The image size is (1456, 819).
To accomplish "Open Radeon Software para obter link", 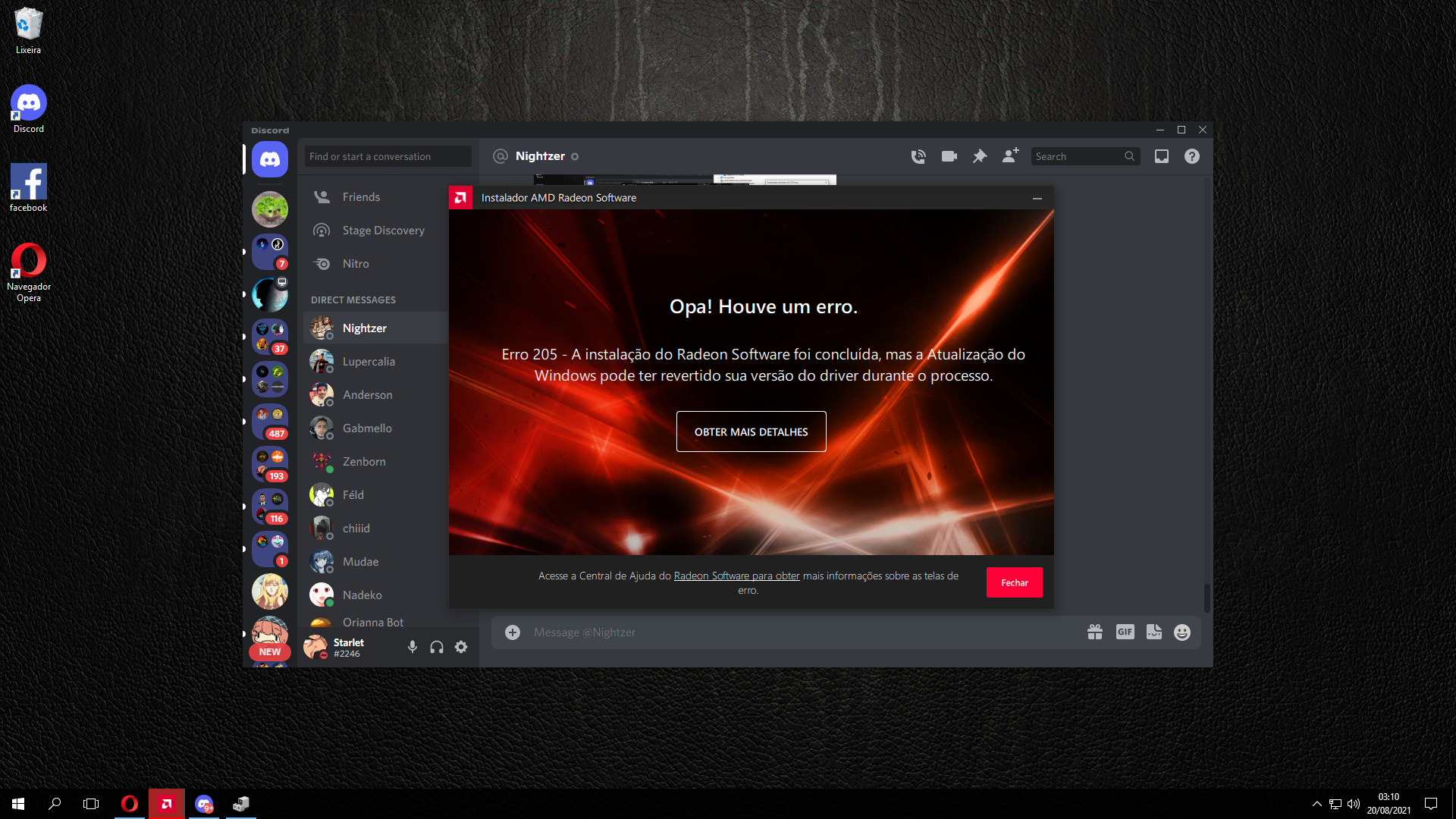I will (736, 576).
